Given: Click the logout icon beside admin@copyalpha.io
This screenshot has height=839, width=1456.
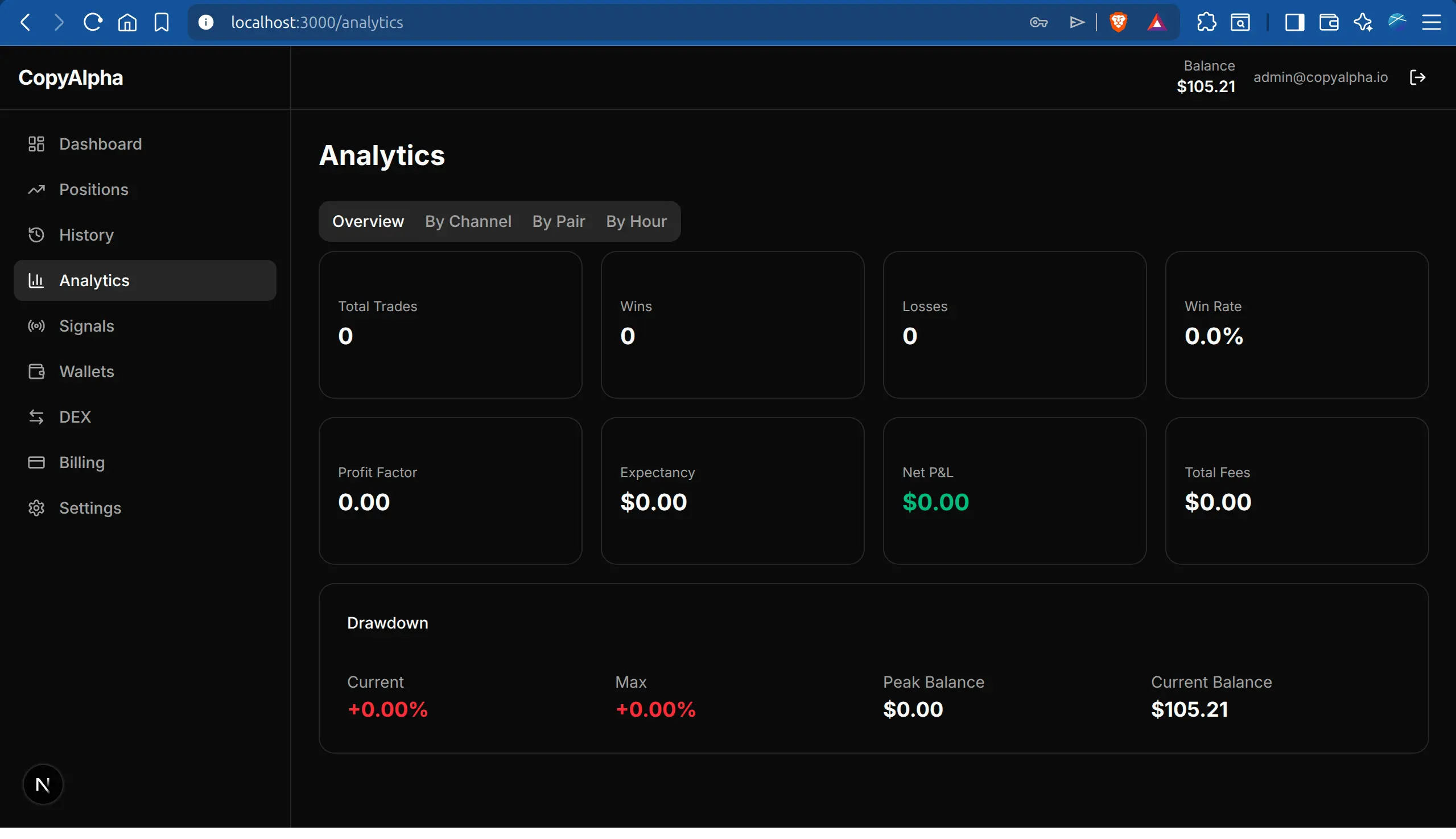Looking at the screenshot, I should pos(1418,77).
